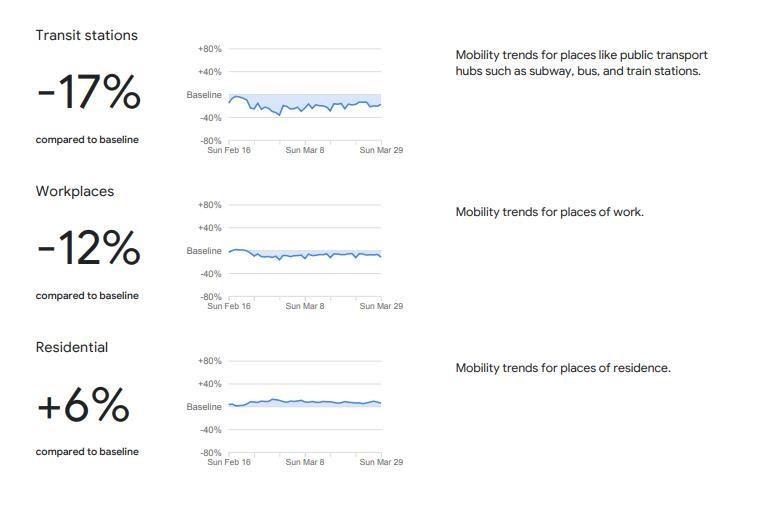Click the +80% label on the transit chart

(x=210, y=49)
